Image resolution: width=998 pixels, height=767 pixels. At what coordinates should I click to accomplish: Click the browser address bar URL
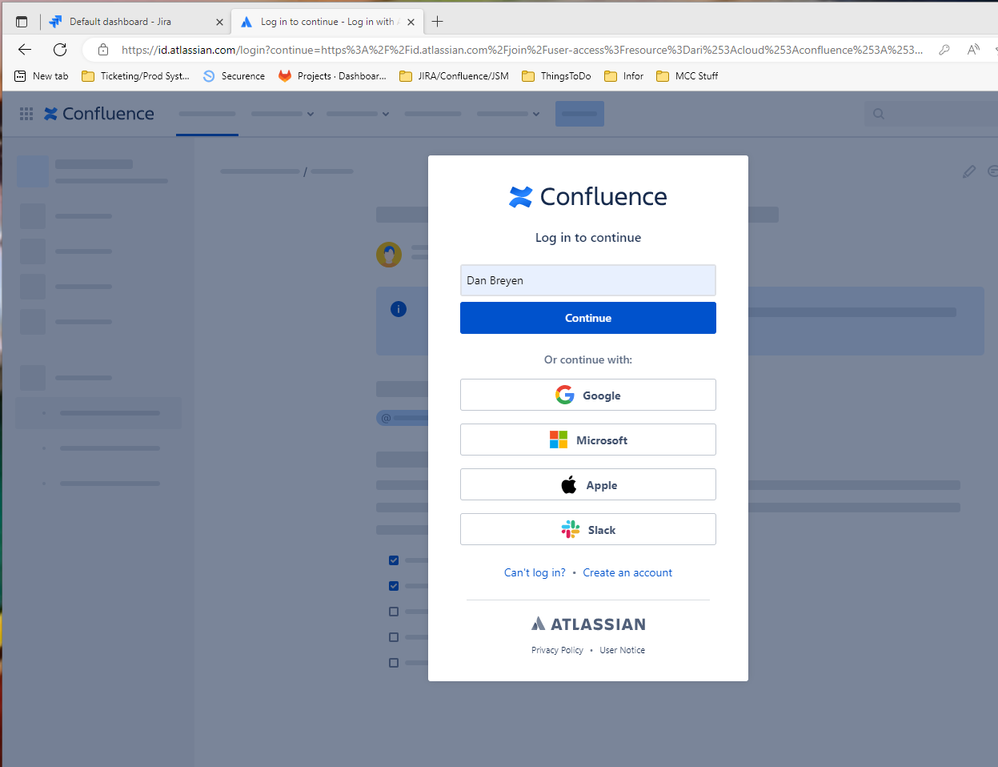tap(522, 50)
